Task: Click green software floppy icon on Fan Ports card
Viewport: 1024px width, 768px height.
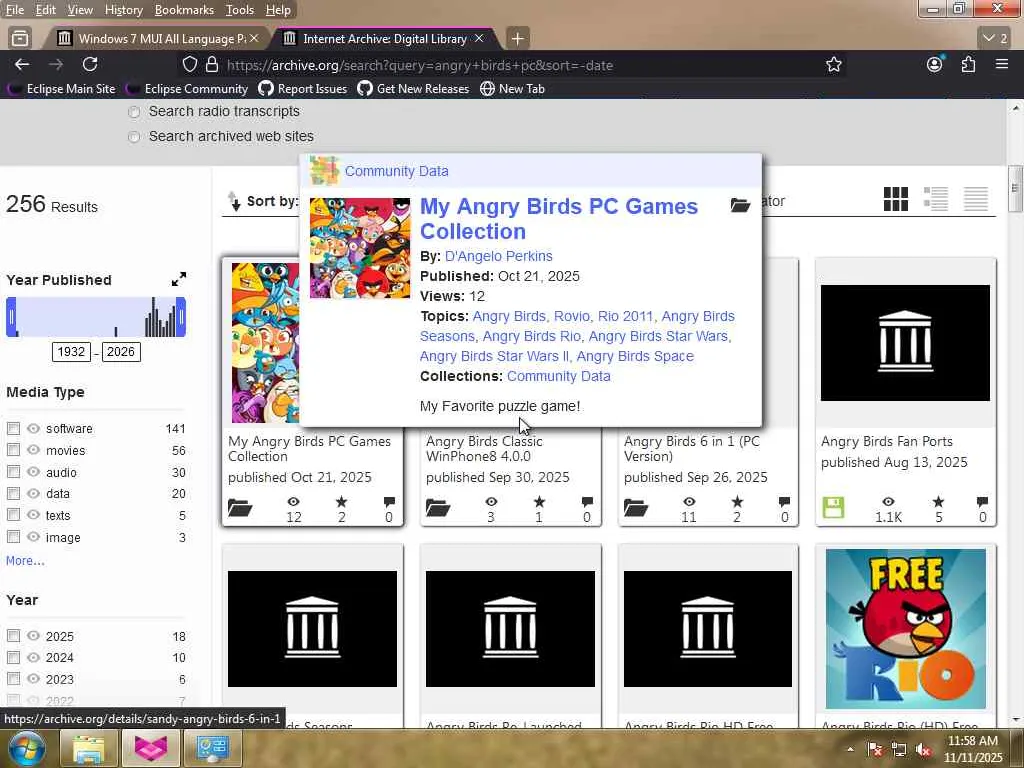Action: point(833,507)
